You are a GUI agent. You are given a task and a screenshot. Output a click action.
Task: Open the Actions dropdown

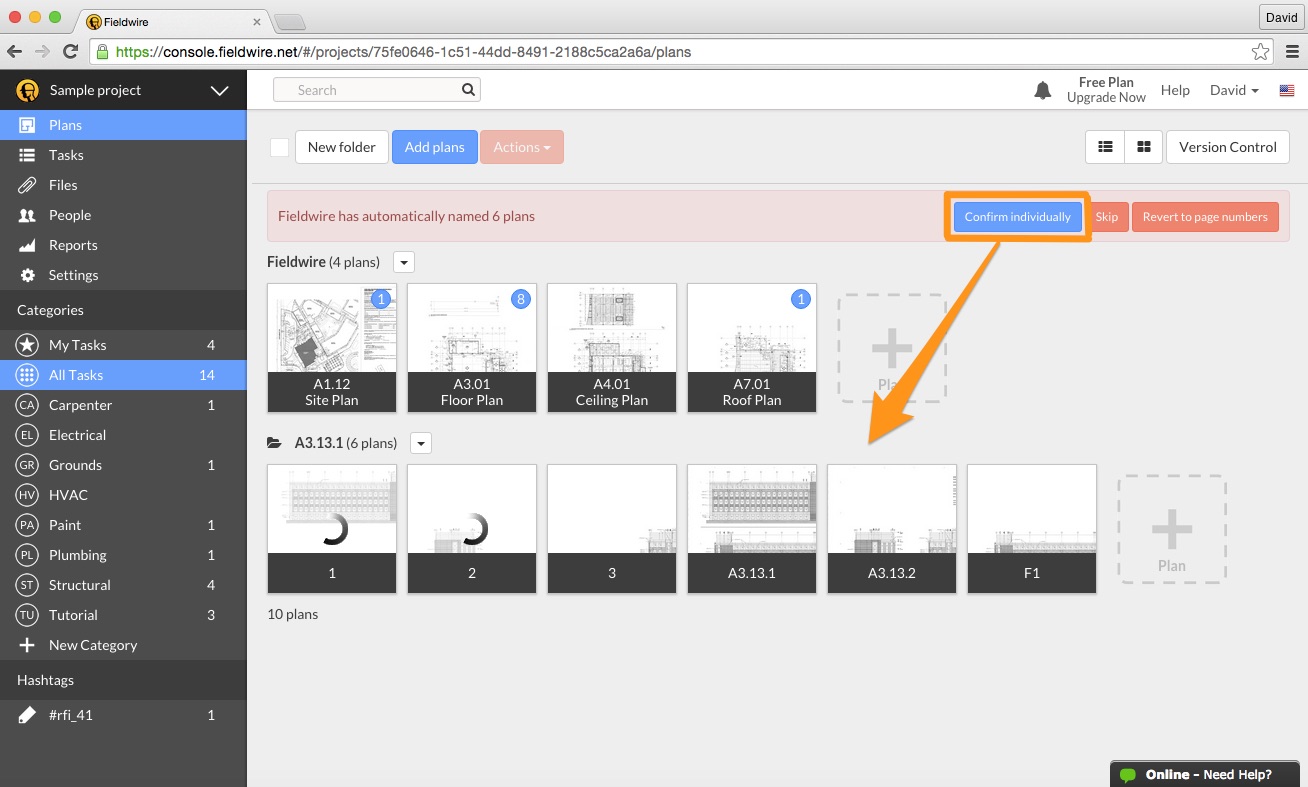click(522, 147)
